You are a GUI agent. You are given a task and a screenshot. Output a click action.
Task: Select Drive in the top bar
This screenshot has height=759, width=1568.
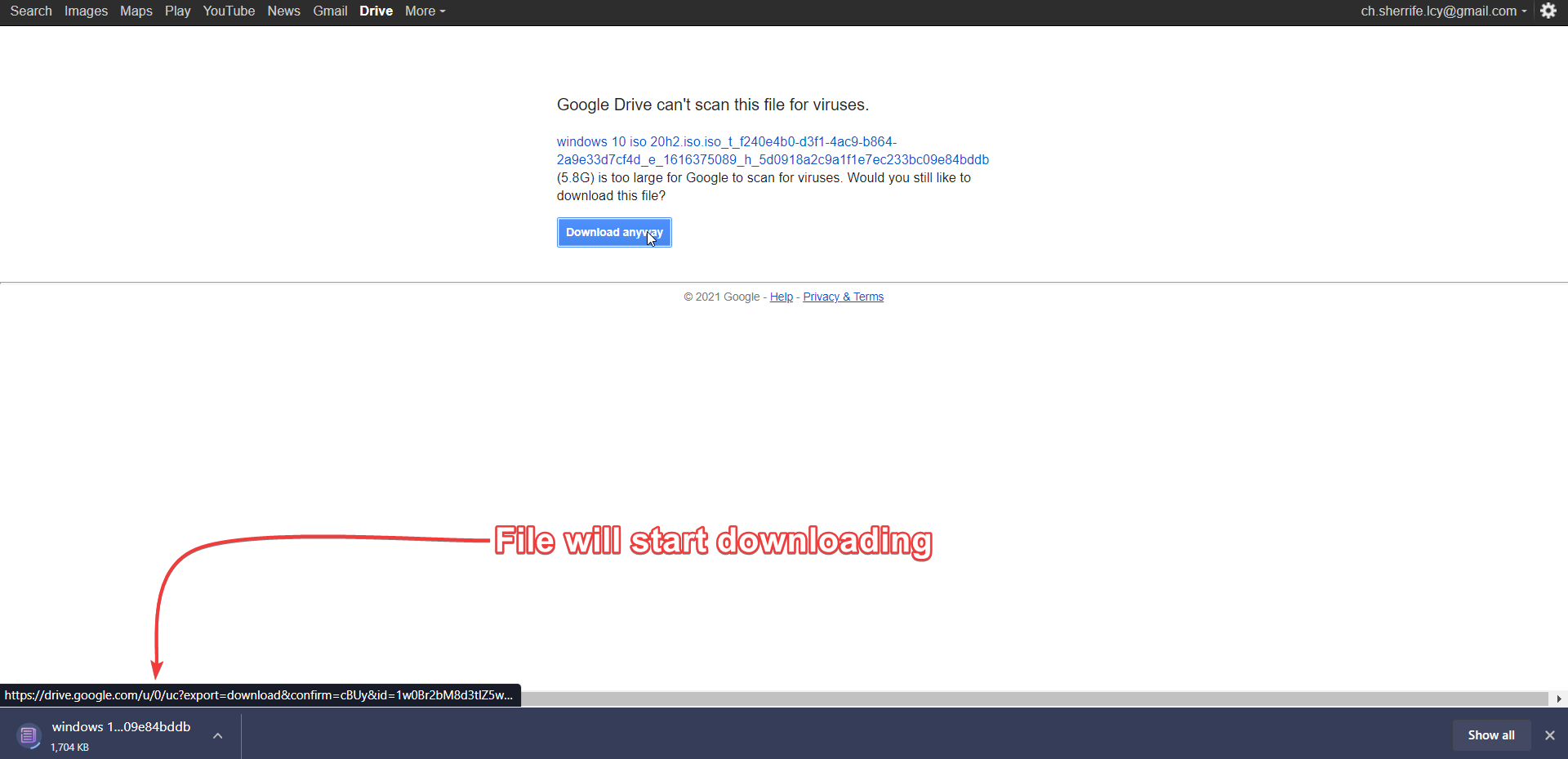376,11
